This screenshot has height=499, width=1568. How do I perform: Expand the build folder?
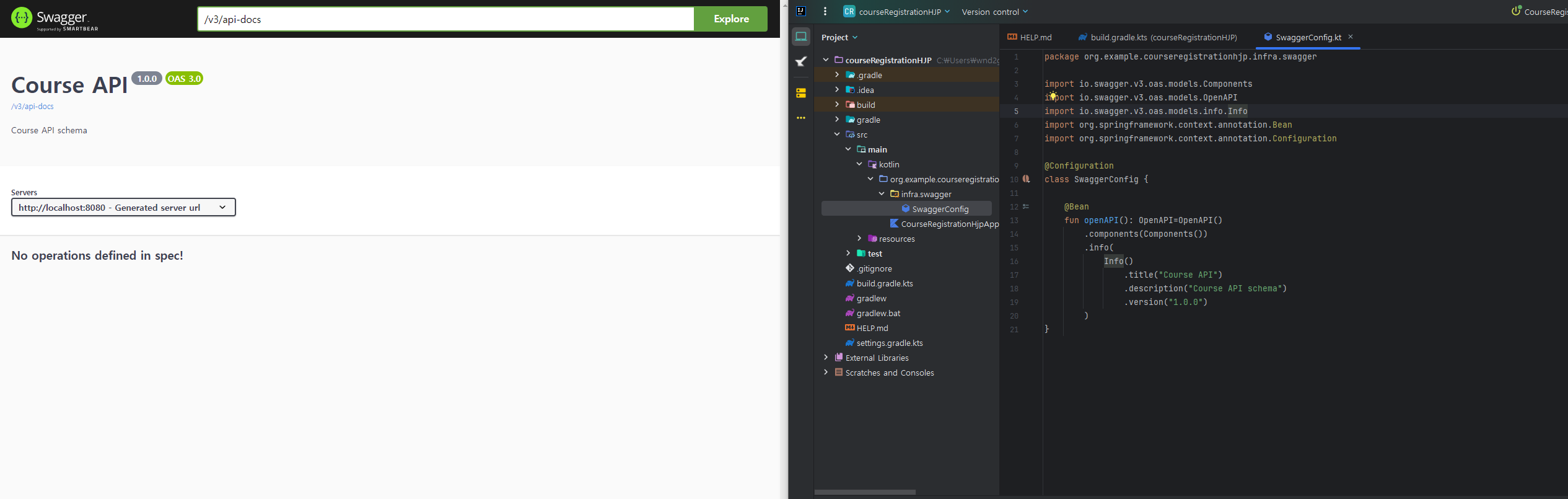[837, 104]
